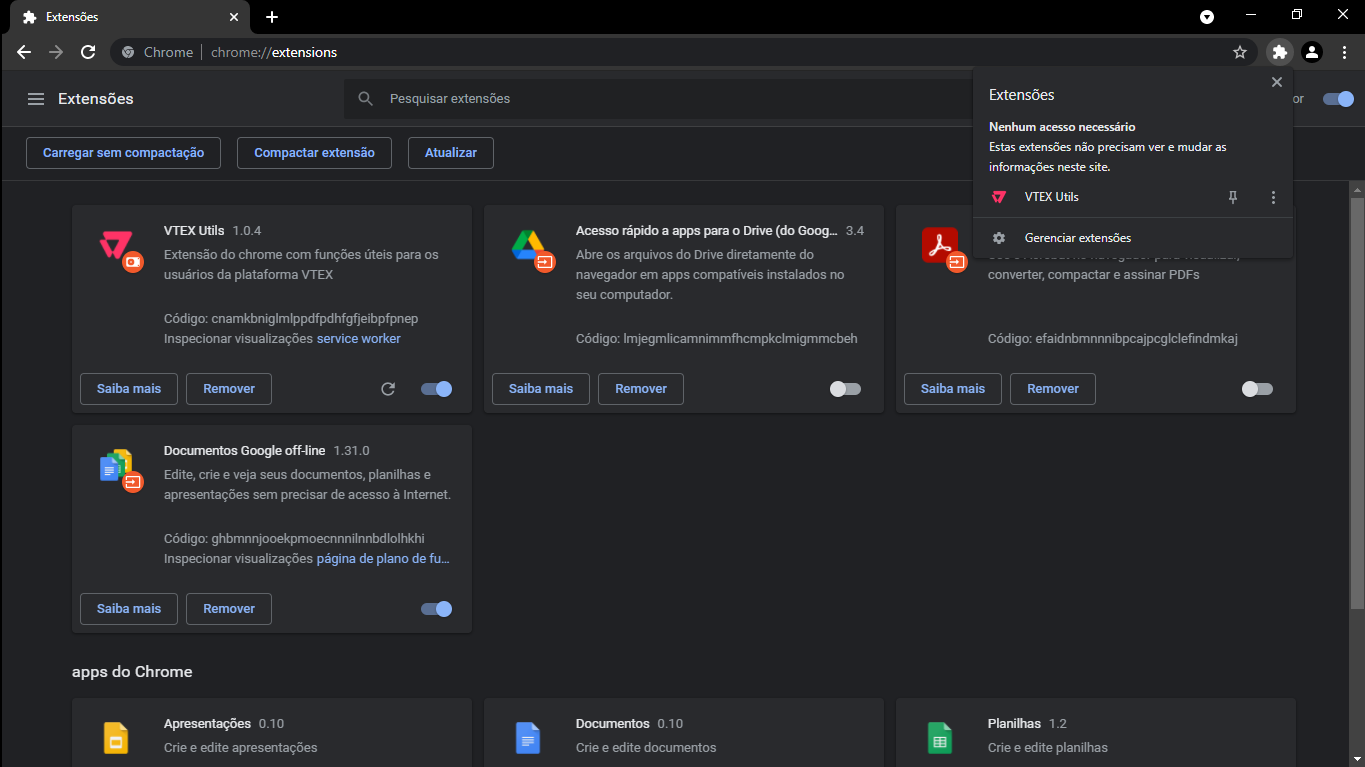Focus the Pesquisar extensões search field
This screenshot has height=767, width=1365.
click(660, 99)
